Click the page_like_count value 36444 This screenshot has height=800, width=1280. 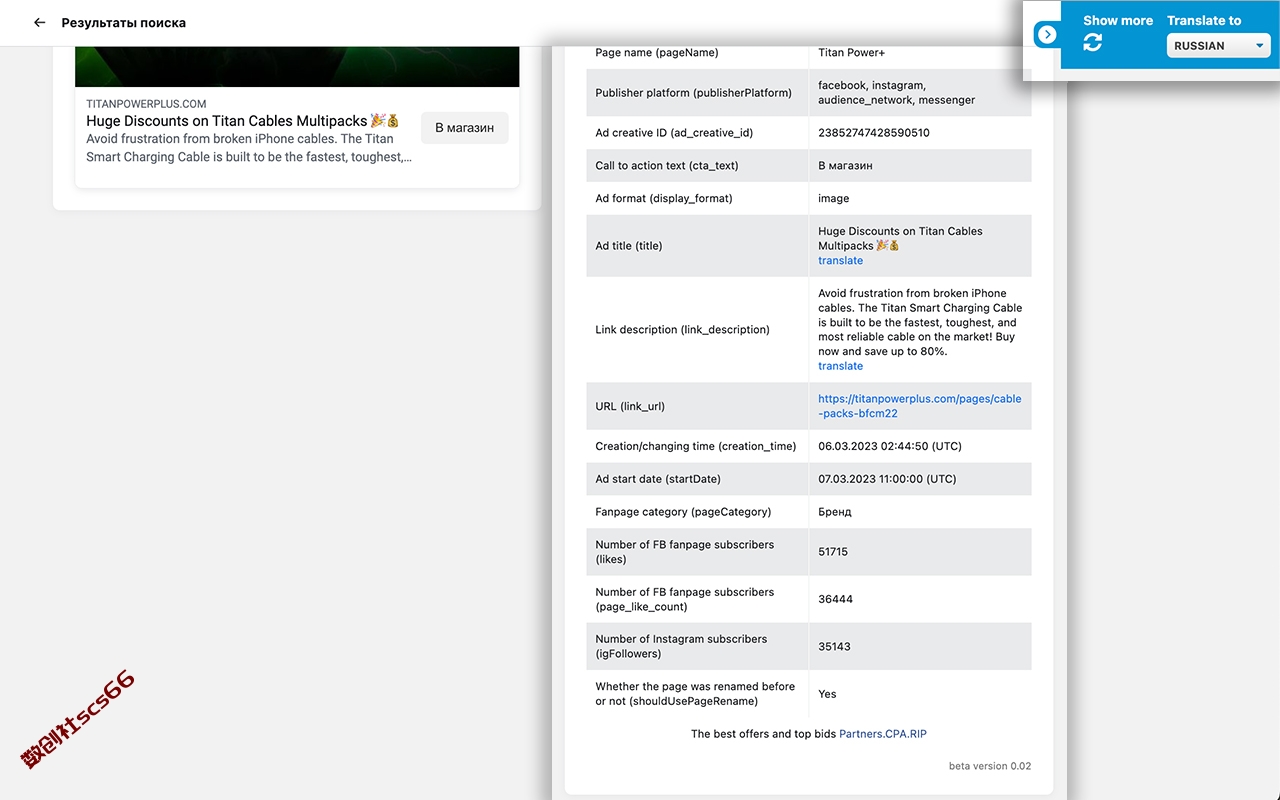(x=835, y=599)
